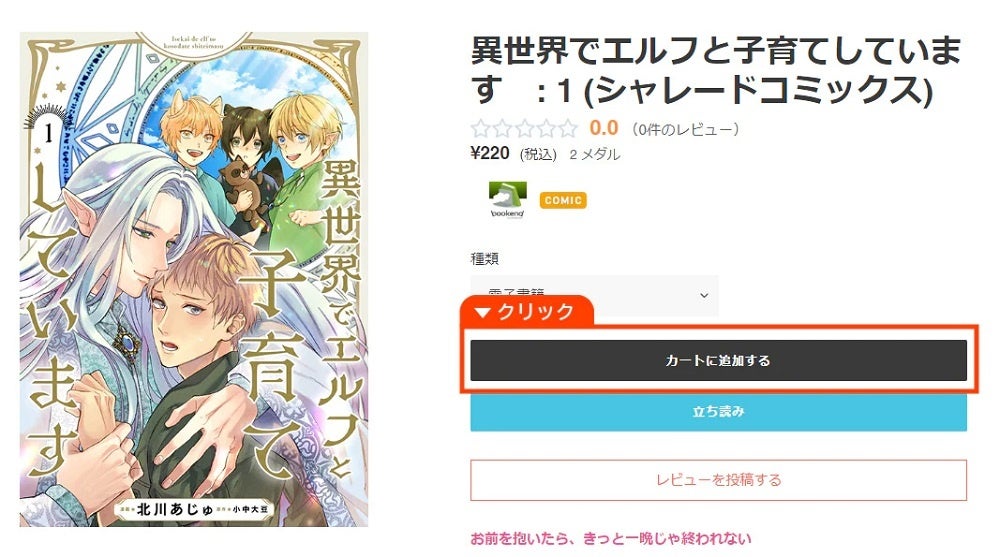Click the 0.0 rating score
This screenshot has width=1000, height=557.
point(603,128)
